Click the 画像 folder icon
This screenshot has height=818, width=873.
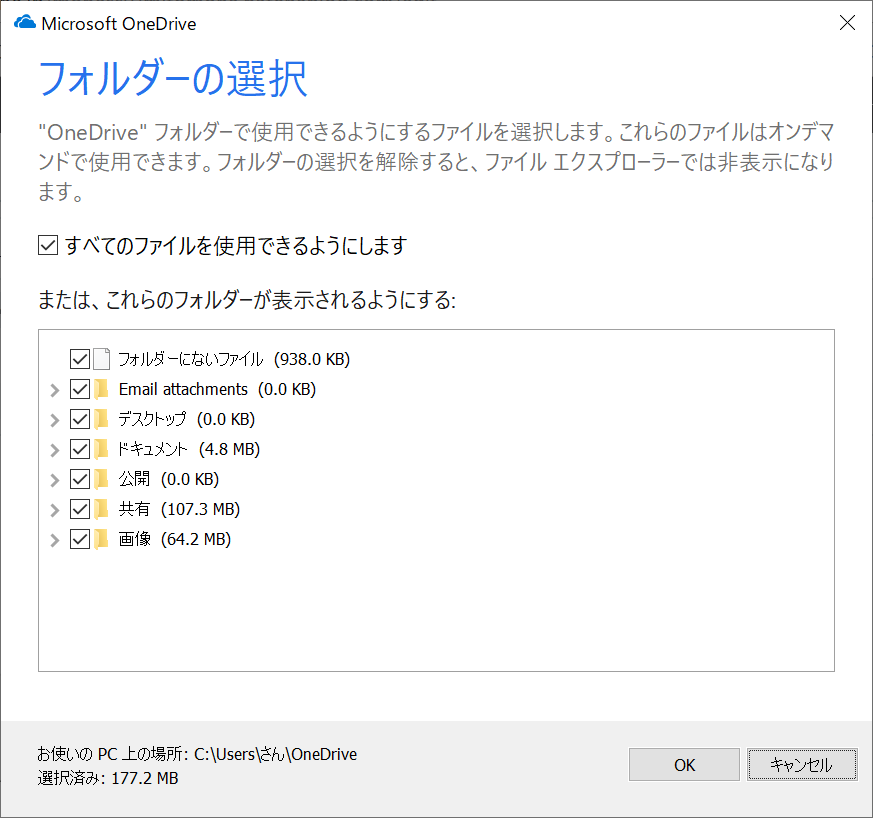(x=101, y=539)
